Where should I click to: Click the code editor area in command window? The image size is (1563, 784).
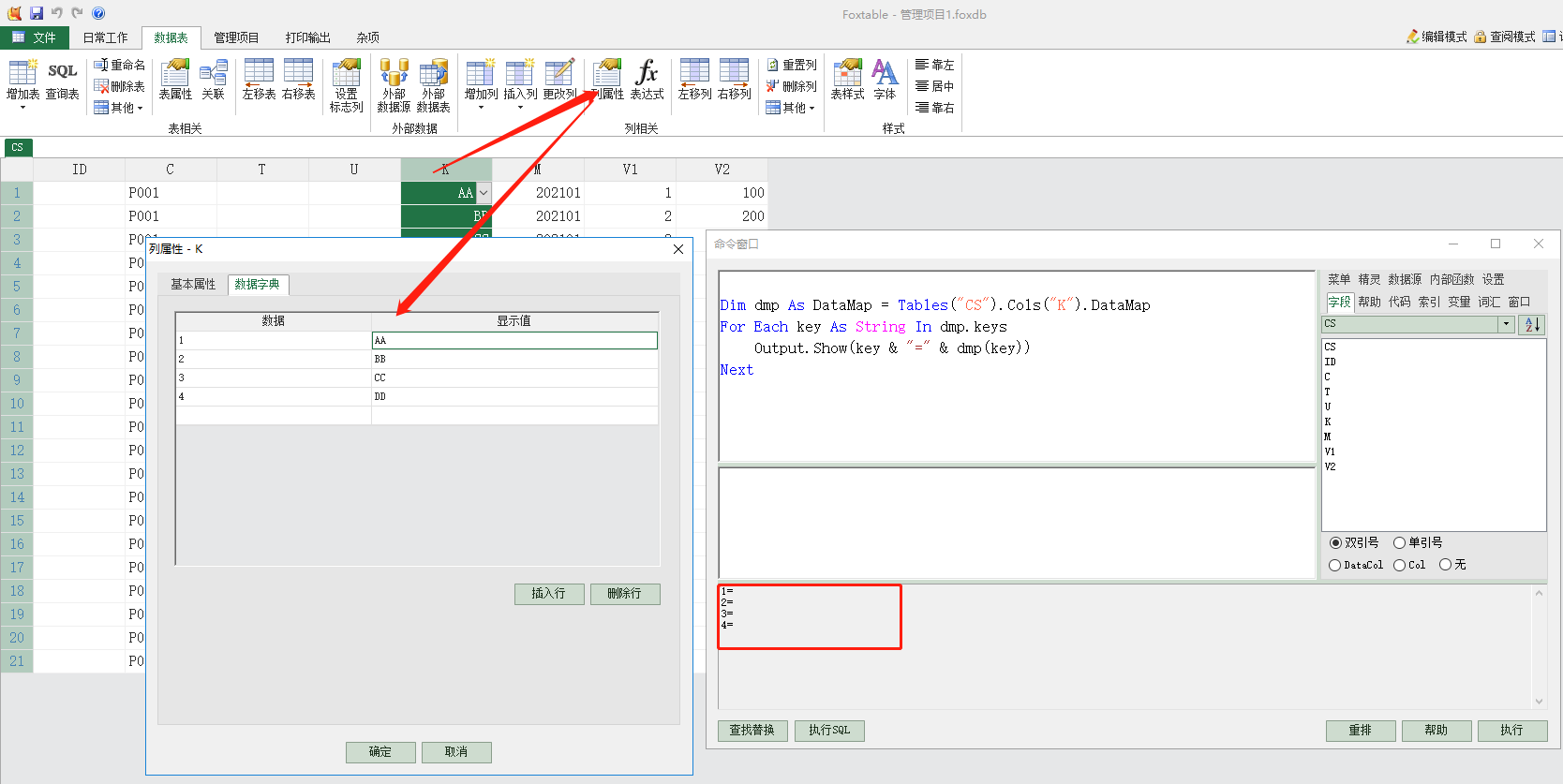coord(1017,366)
